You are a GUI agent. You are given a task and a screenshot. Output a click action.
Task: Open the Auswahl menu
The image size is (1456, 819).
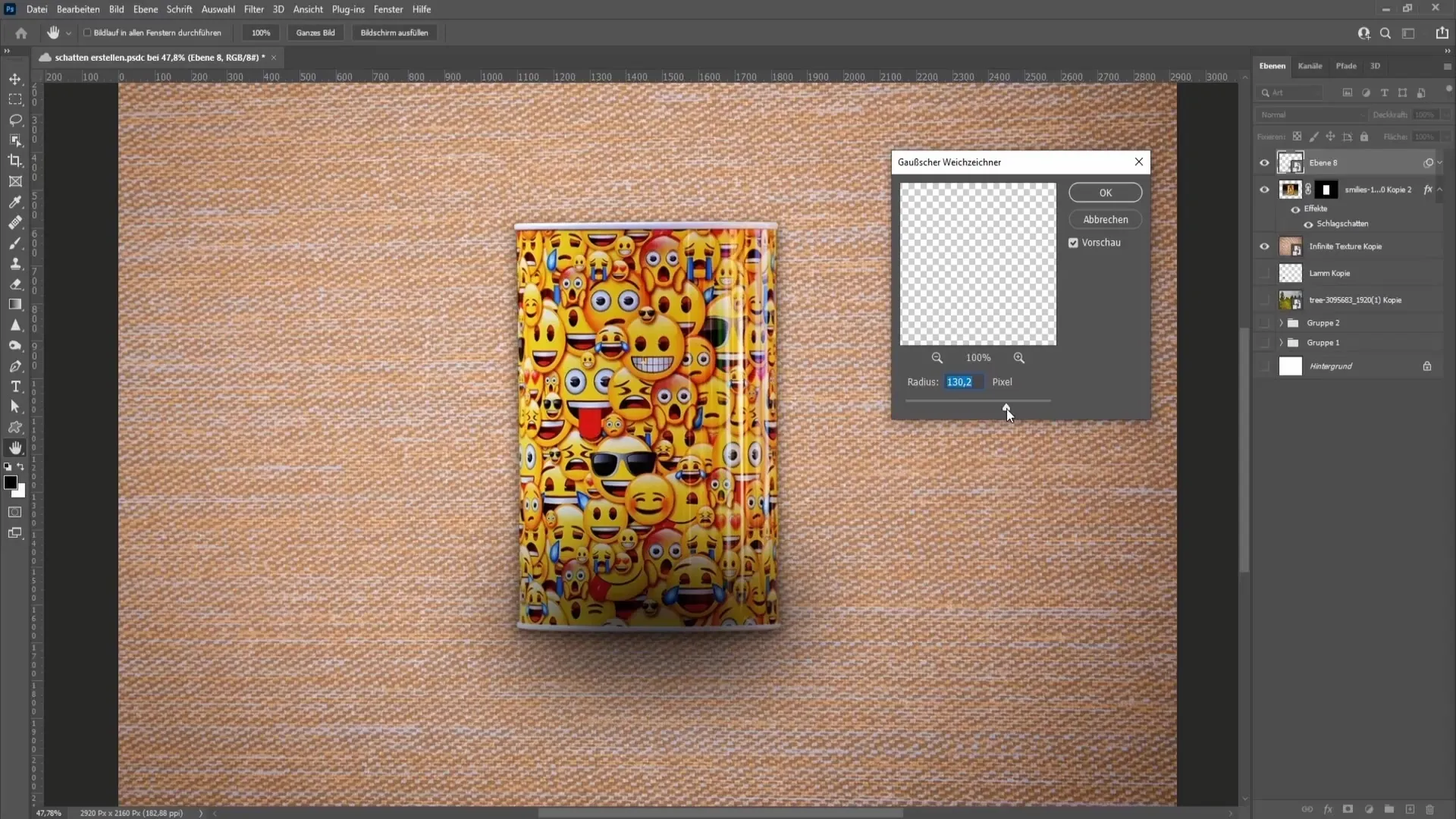pyautogui.click(x=218, y=9)
